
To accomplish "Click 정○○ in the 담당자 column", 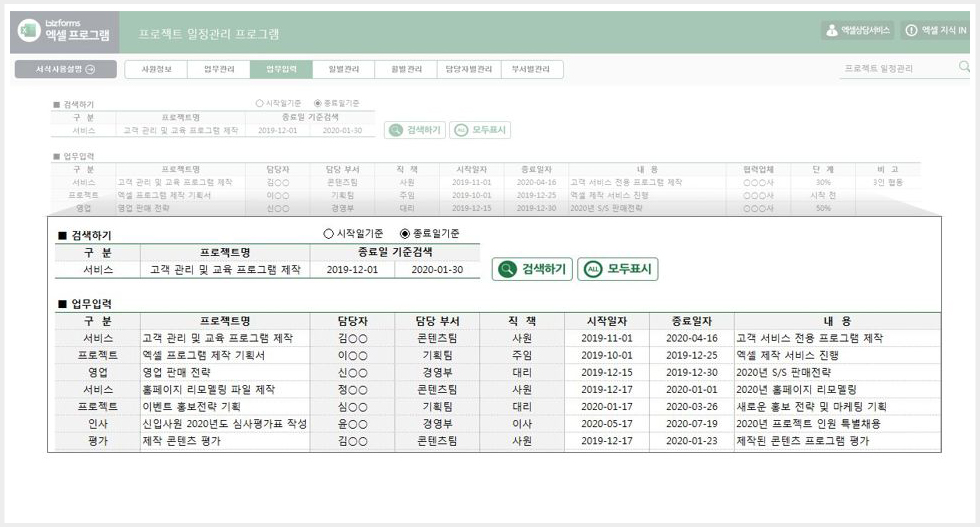I will pos(352,389).
